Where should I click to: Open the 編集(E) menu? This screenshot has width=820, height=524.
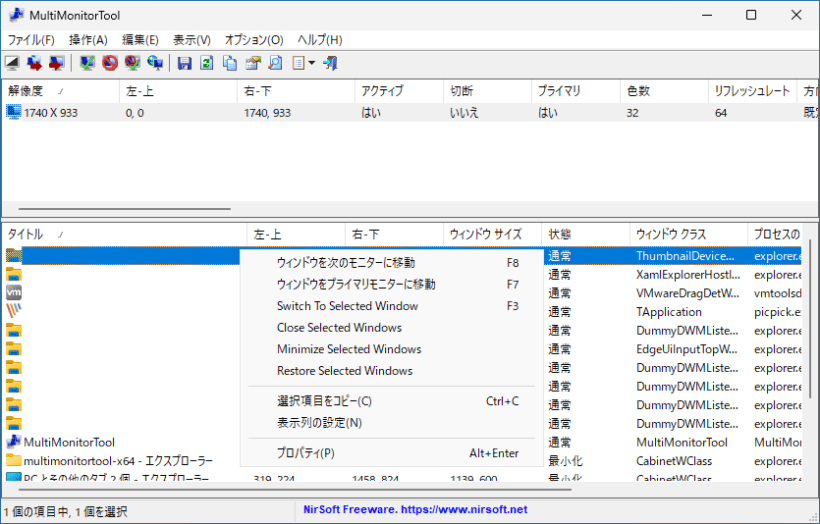[x=140, y=40]
